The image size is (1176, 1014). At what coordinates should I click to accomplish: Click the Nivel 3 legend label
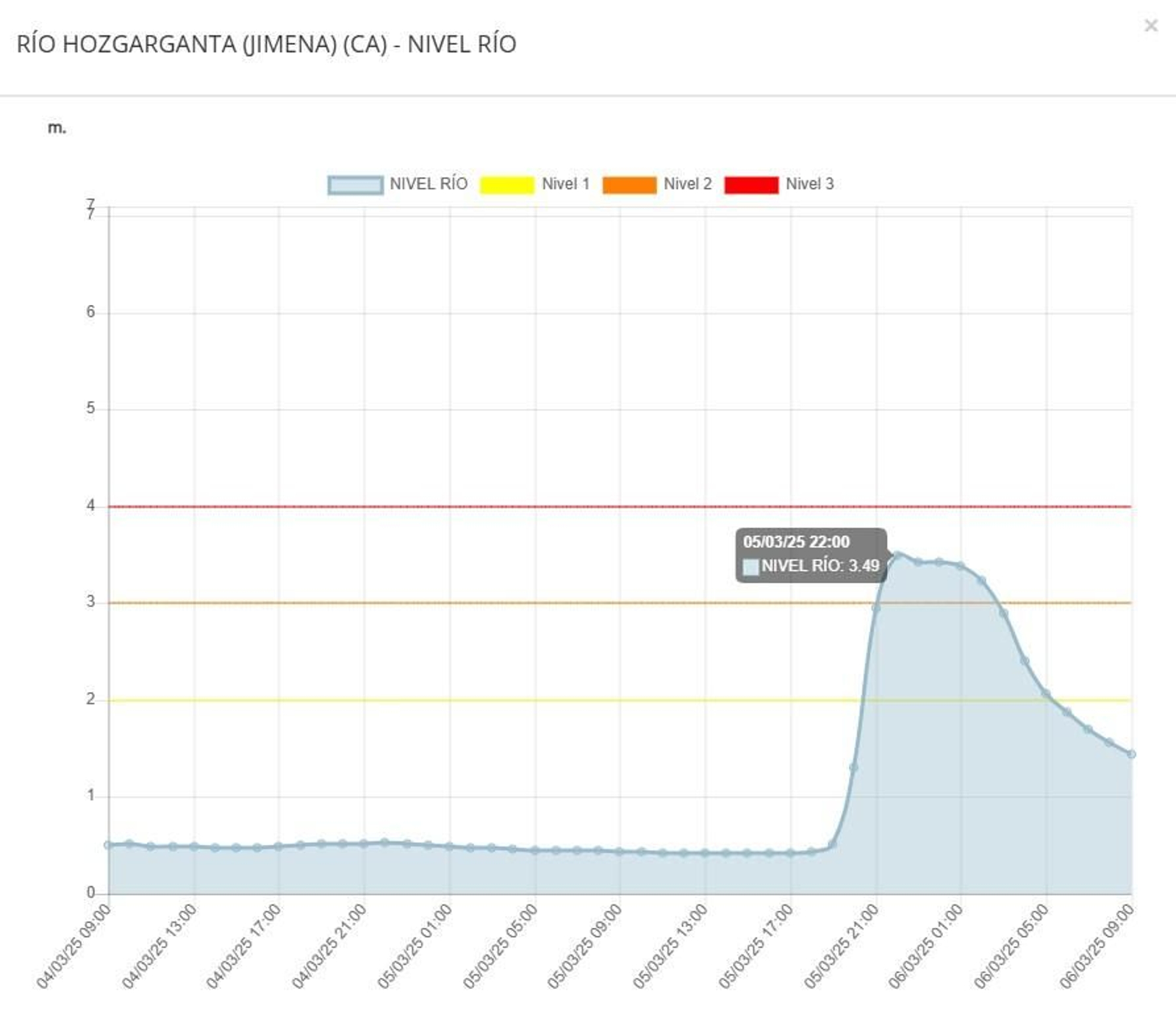[x=809, y=184]
